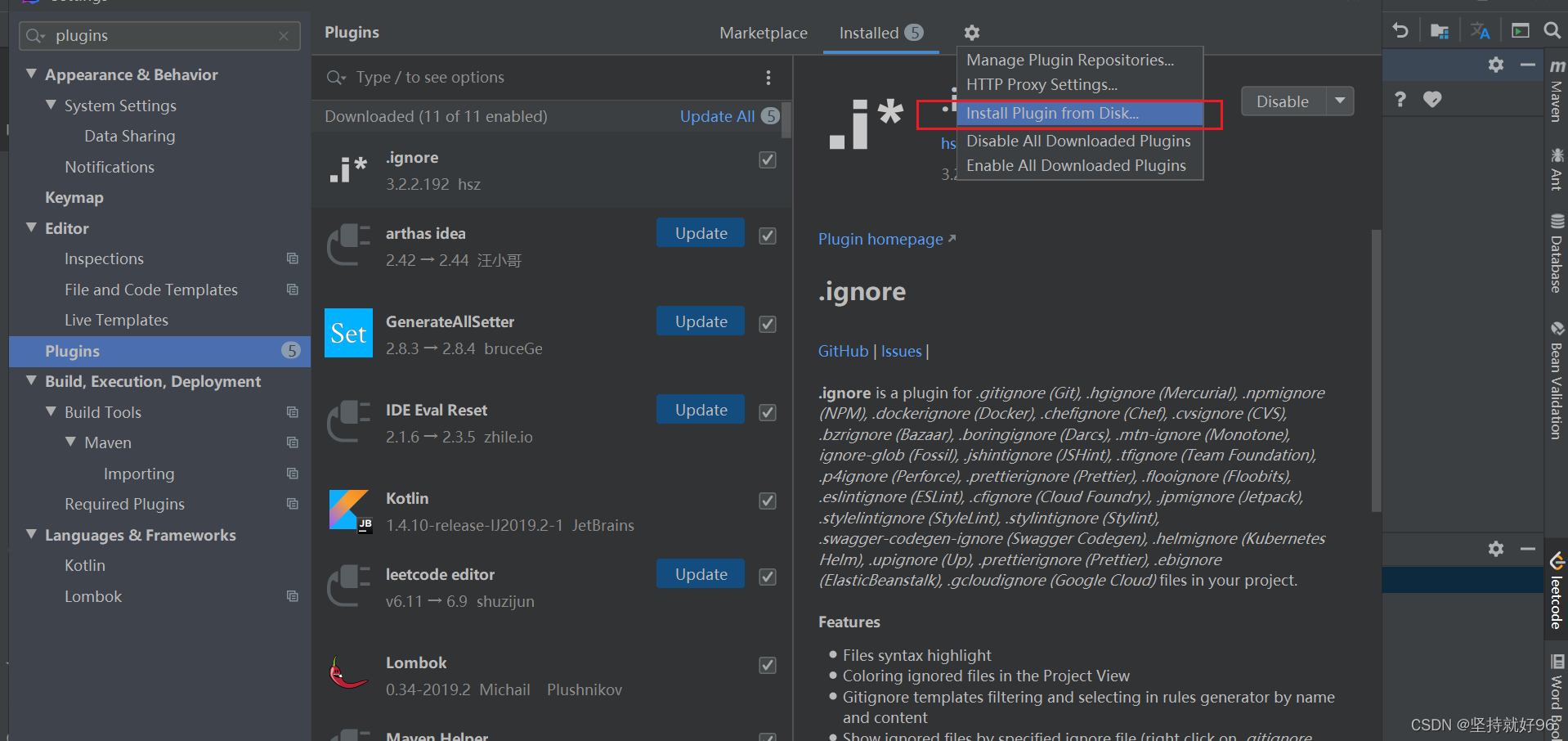Toggle the IDE Eval Reset checkbox

pyautogui.click(x=768, y=412)
